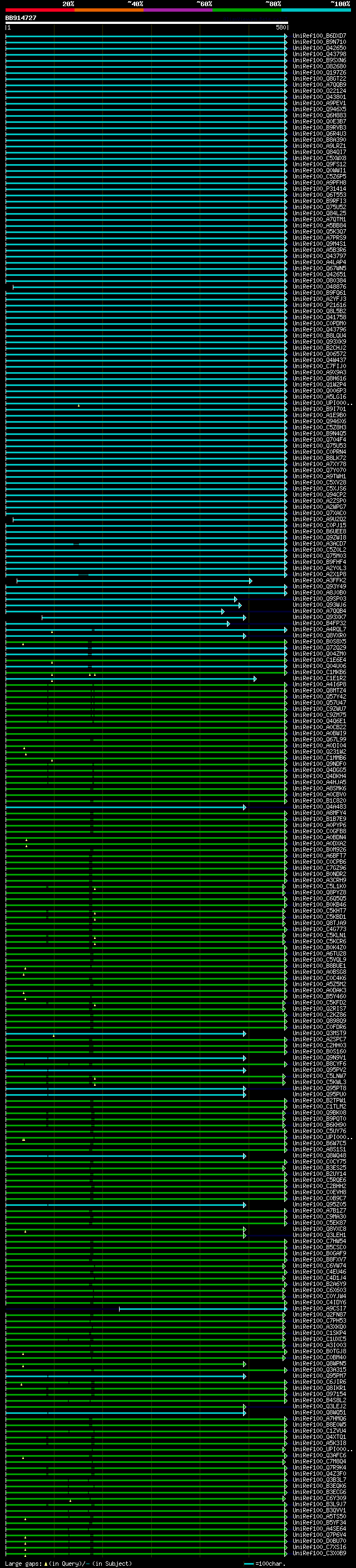
Task: Select the UniRef100_B8A390 label
Action: point(319,140)
